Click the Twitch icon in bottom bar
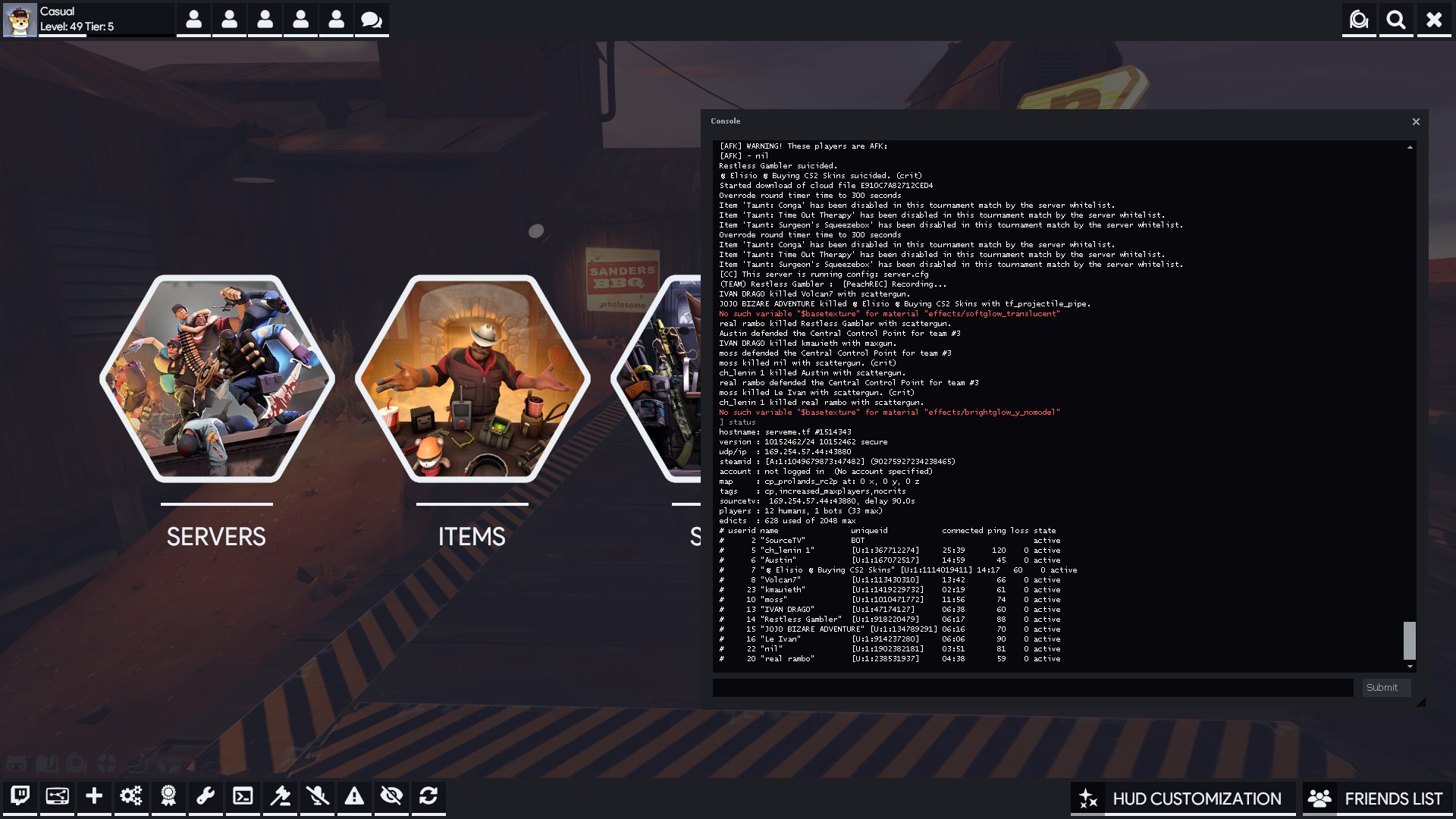Screen dimensions: 1456x819 (20, 796)
